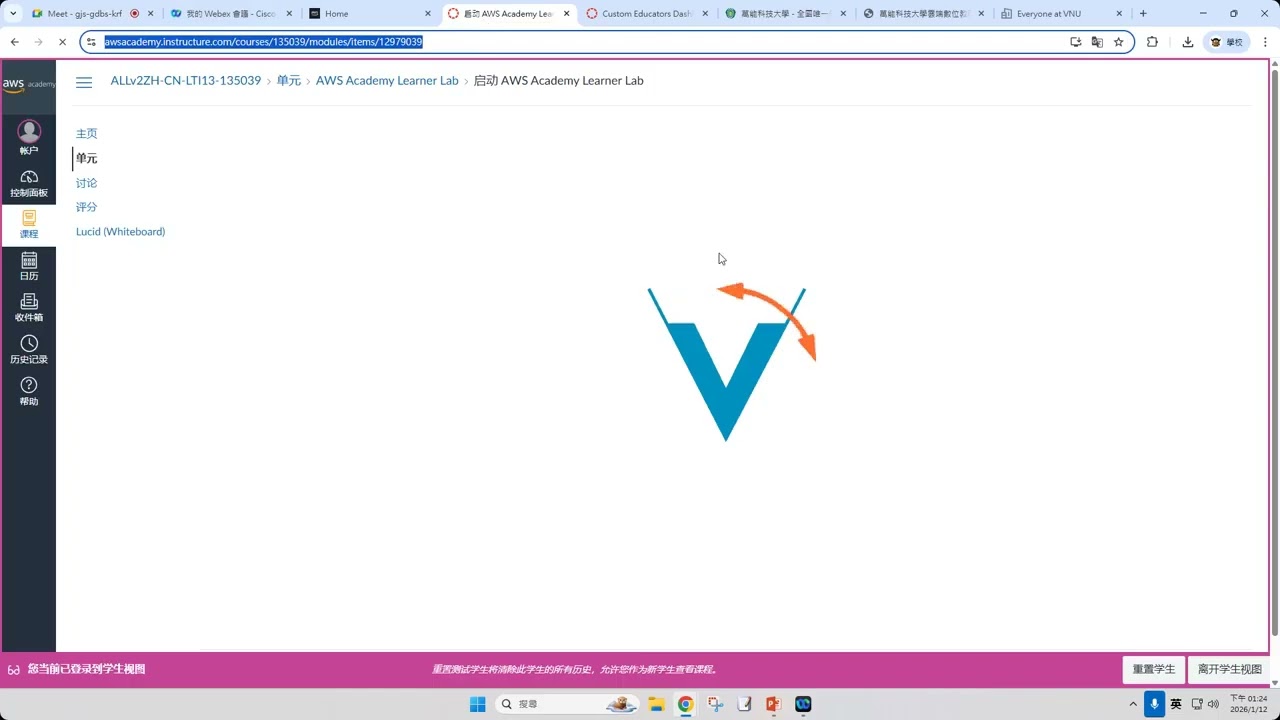1280x720 pixels.
Task: Click the Windows taskbar search box
Action: (568, 704)
